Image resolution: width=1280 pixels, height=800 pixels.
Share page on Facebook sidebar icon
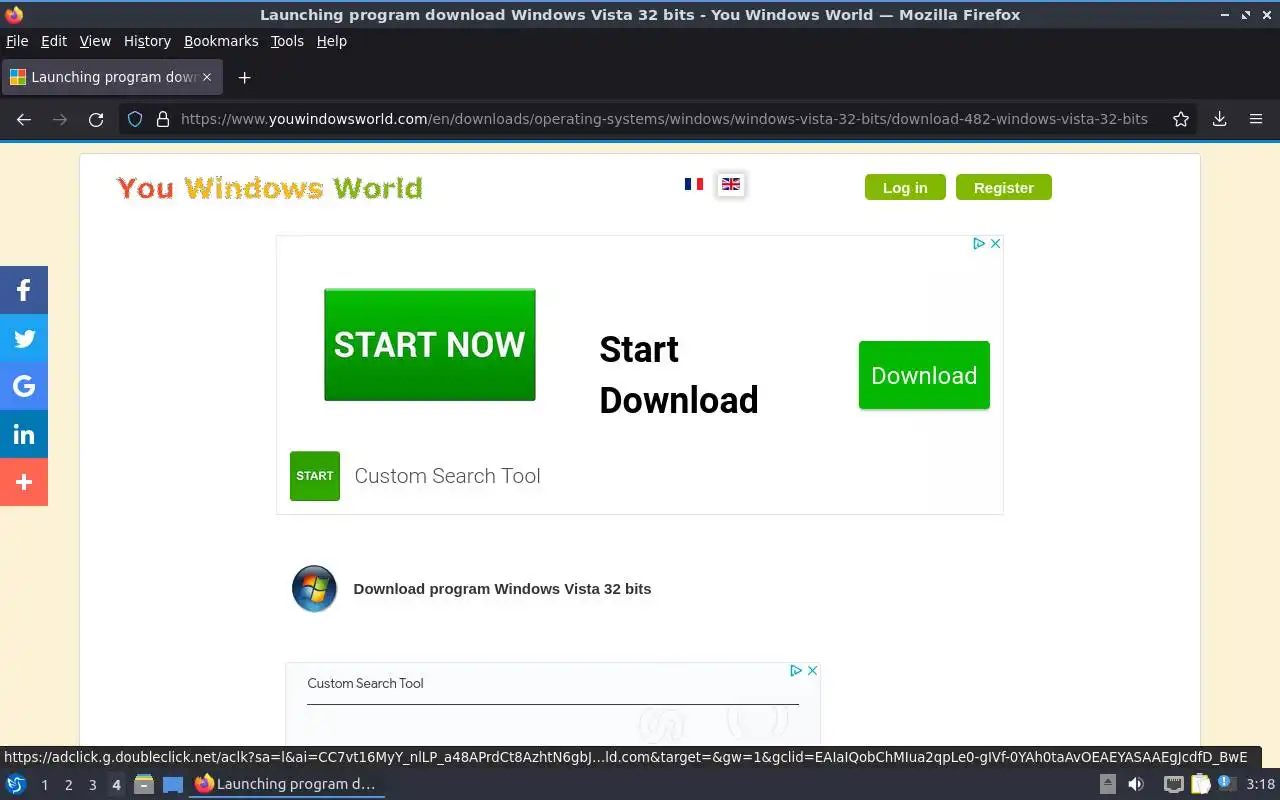pos(24,290)
